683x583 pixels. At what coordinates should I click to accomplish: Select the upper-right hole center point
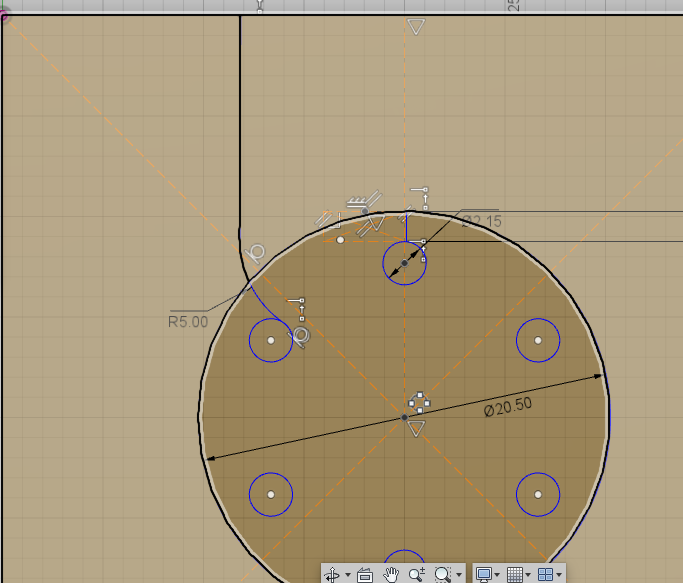[538, 340]
